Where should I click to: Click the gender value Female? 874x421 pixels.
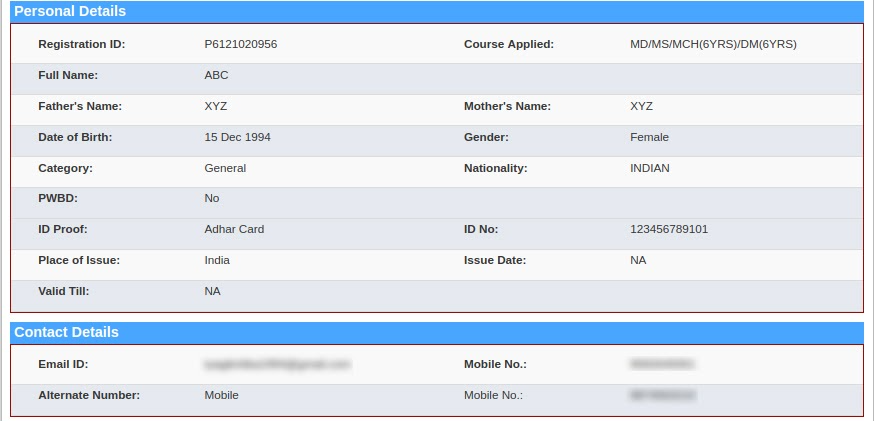[649, 137]
